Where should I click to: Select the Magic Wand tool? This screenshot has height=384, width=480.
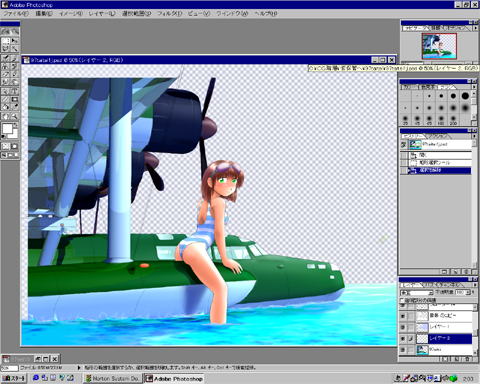(15, 49)
